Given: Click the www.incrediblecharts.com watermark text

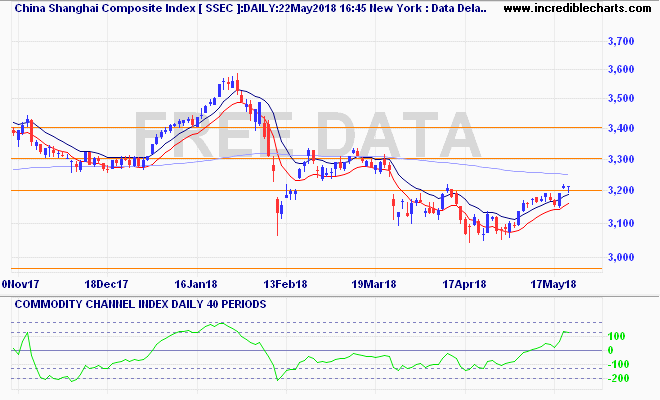Looking at the screenshot, I should tap(577, 8).
